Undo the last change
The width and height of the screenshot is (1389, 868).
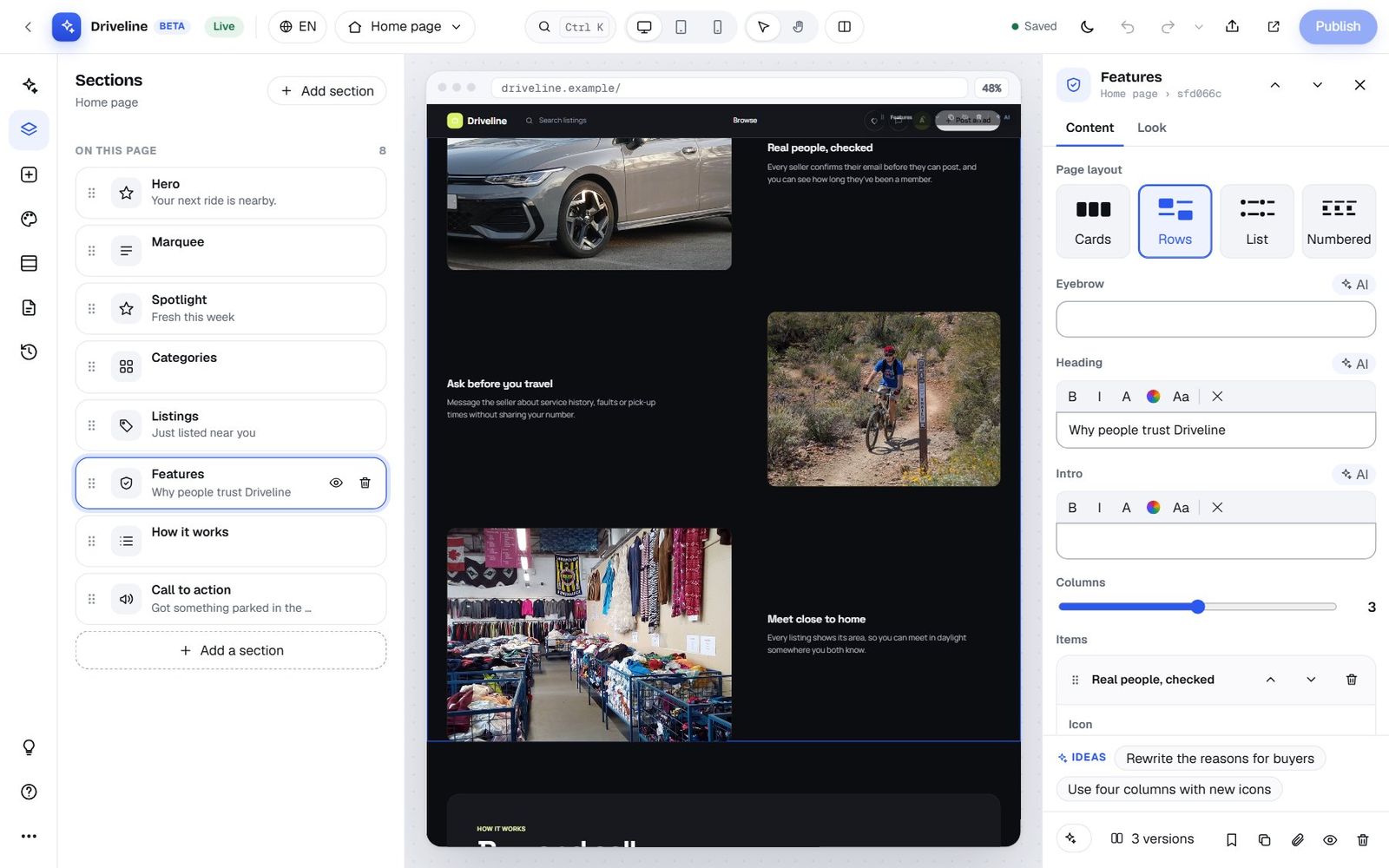[1128, 27]
